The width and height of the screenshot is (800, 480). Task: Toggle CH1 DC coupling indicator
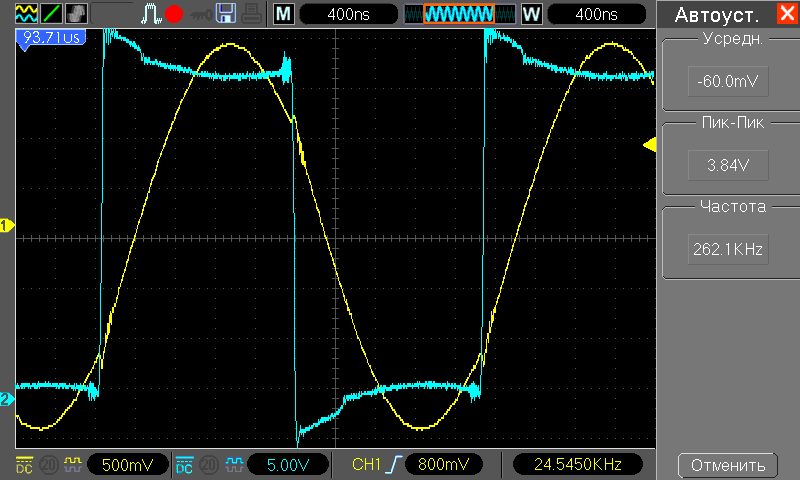point(24,465)
